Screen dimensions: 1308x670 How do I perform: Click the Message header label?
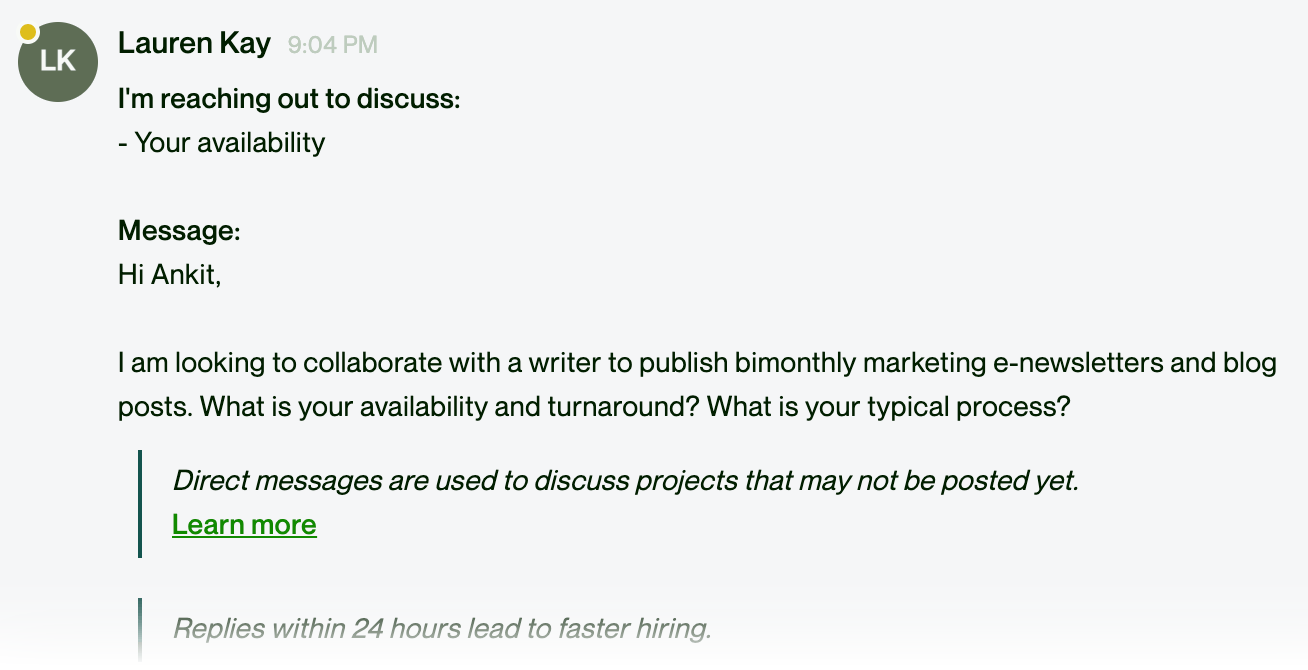[178, 230]
